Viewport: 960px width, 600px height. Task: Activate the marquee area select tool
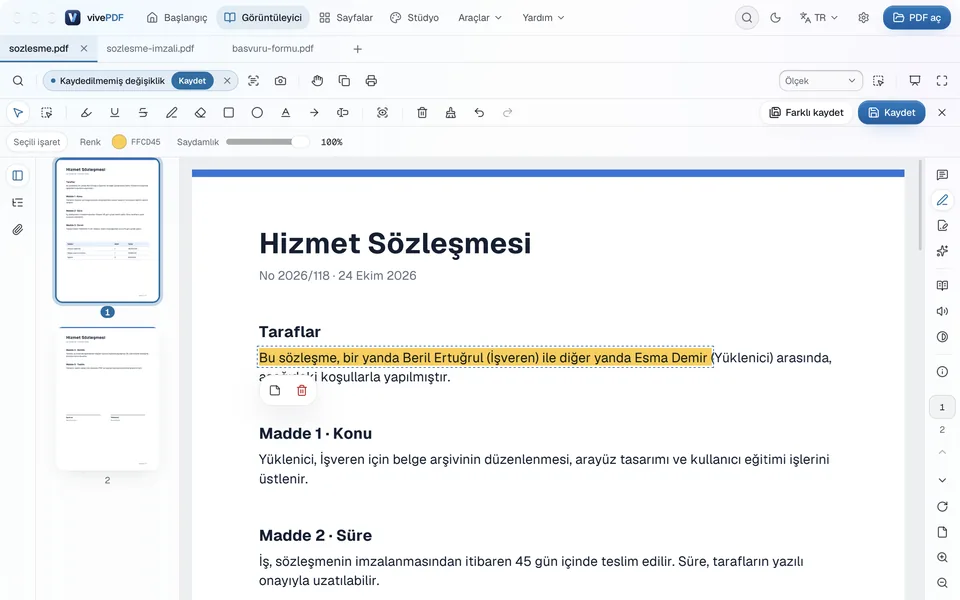(47, 113)
